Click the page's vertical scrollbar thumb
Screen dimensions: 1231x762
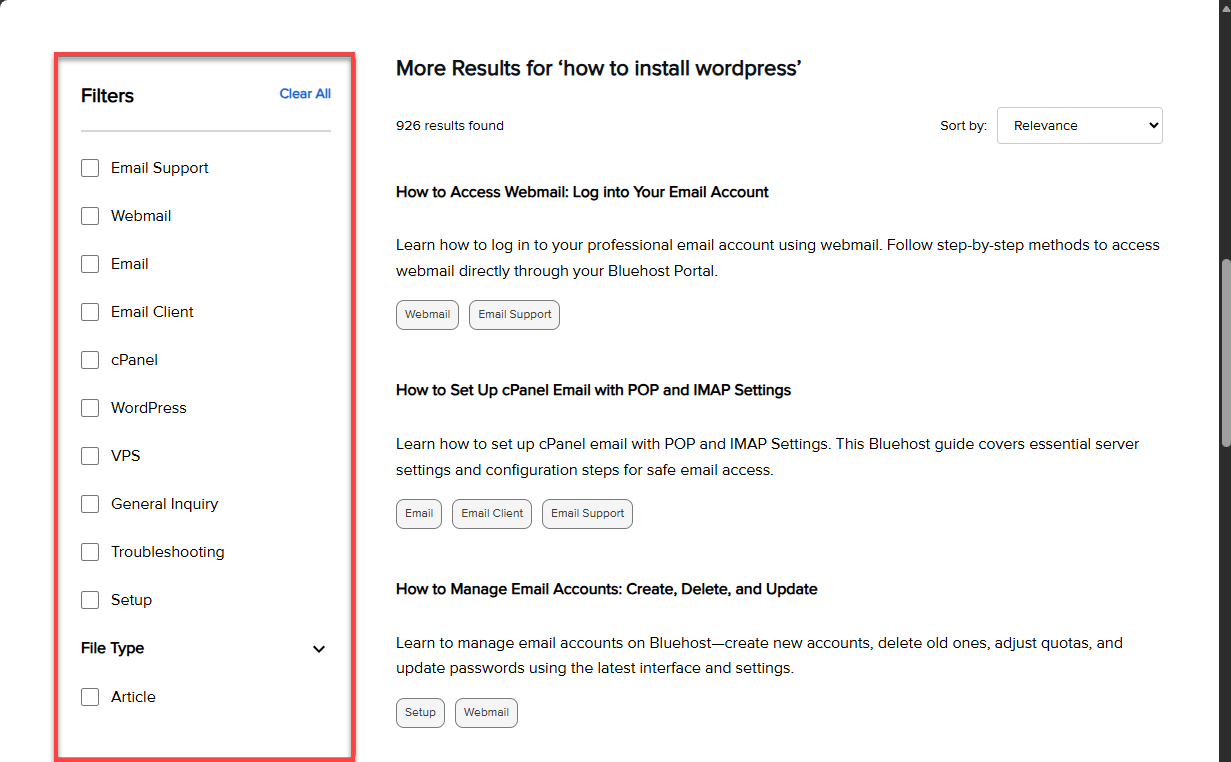(1225, 350)
